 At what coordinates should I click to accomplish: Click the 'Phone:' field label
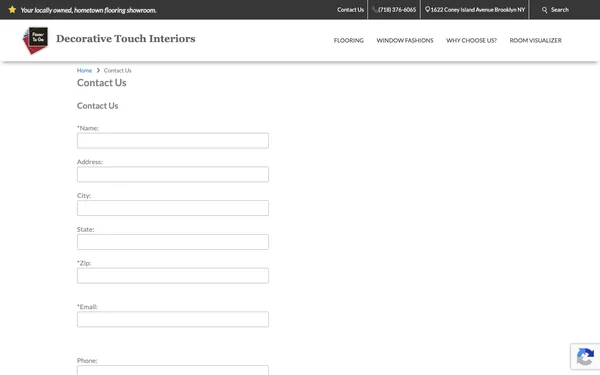click(x=87, y=360)
